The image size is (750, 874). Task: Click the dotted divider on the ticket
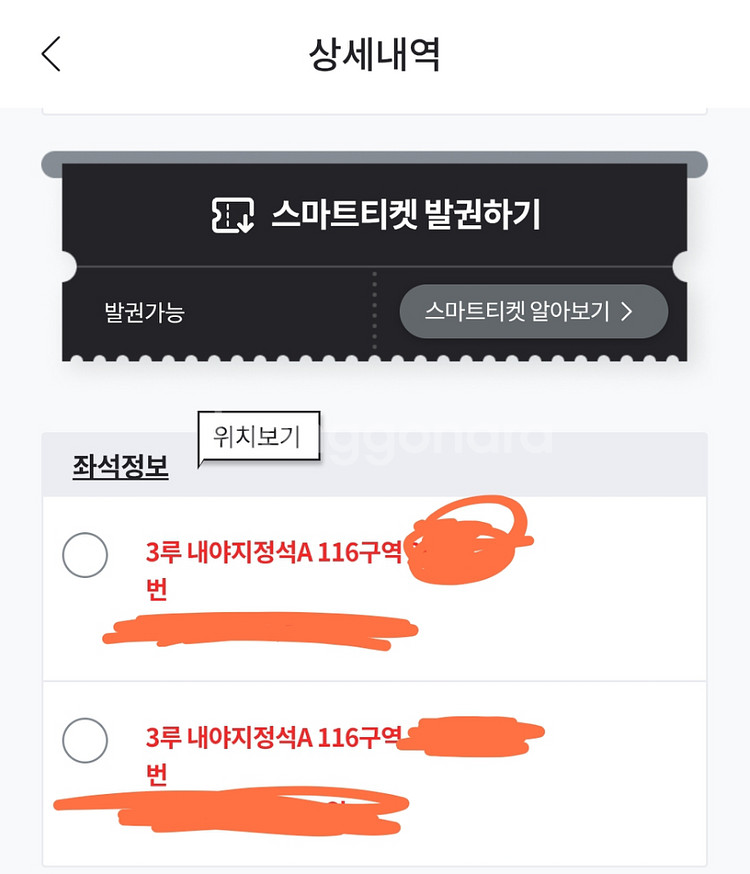374,311
